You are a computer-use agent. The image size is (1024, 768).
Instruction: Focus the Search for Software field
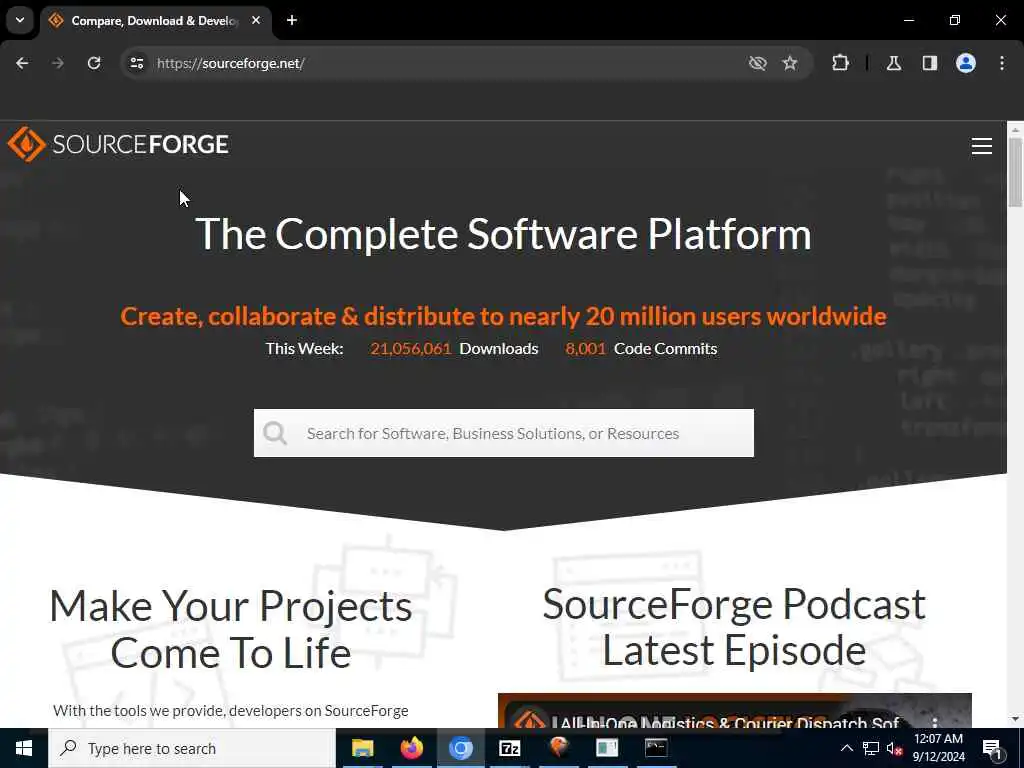coord(504,433)
